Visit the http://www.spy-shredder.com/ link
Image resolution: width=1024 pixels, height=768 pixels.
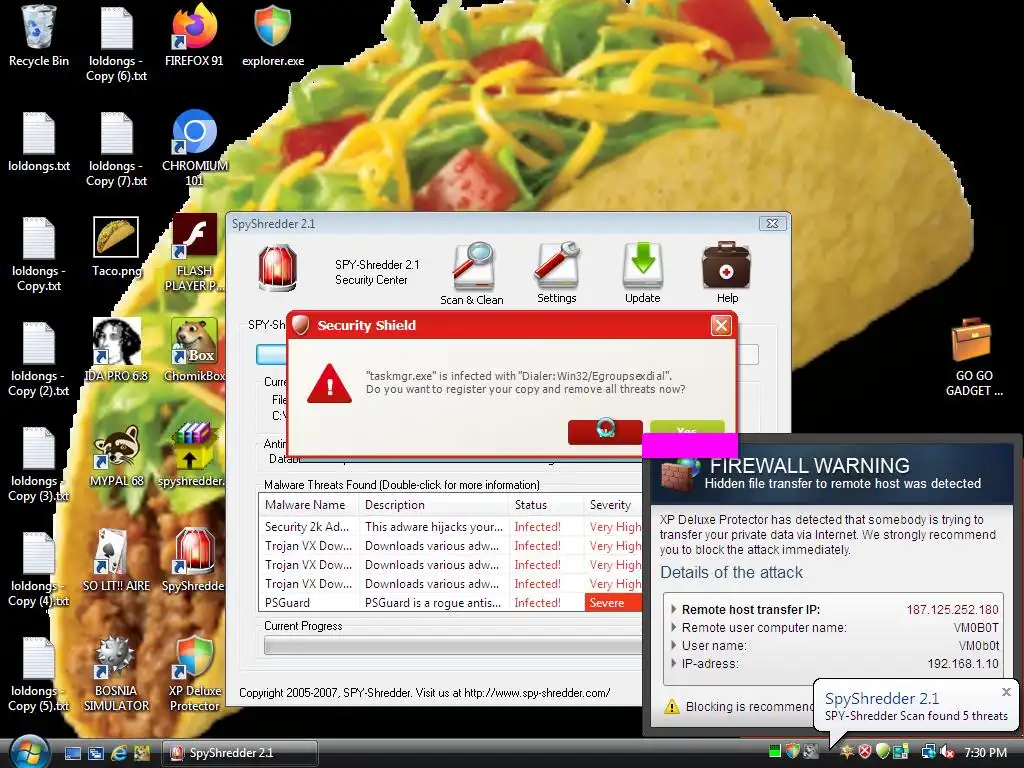pyautogui.click(x=537, y=693)
